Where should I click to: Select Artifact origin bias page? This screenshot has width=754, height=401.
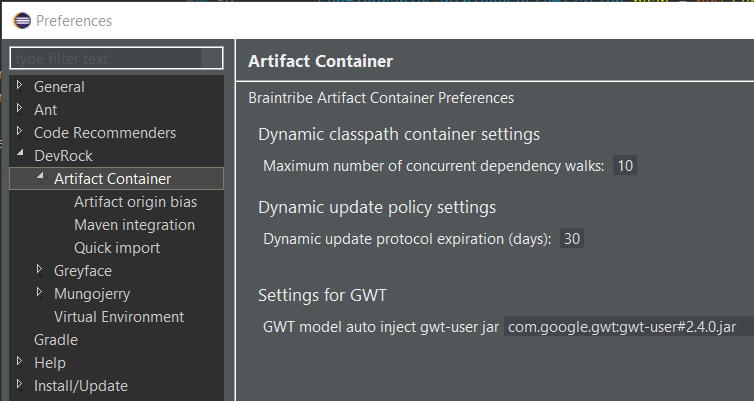(x=135, y=202)
